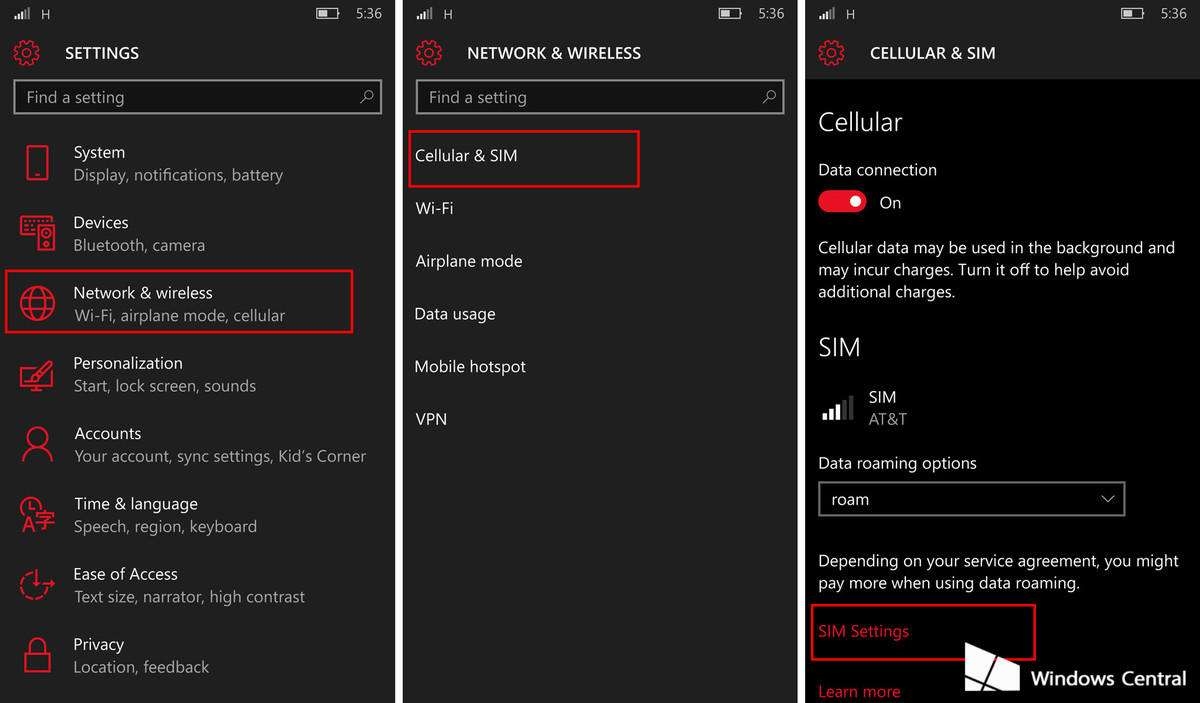The image size is (1200, 703).
Task: Click the System phone icon
Action: coord(37,163)
